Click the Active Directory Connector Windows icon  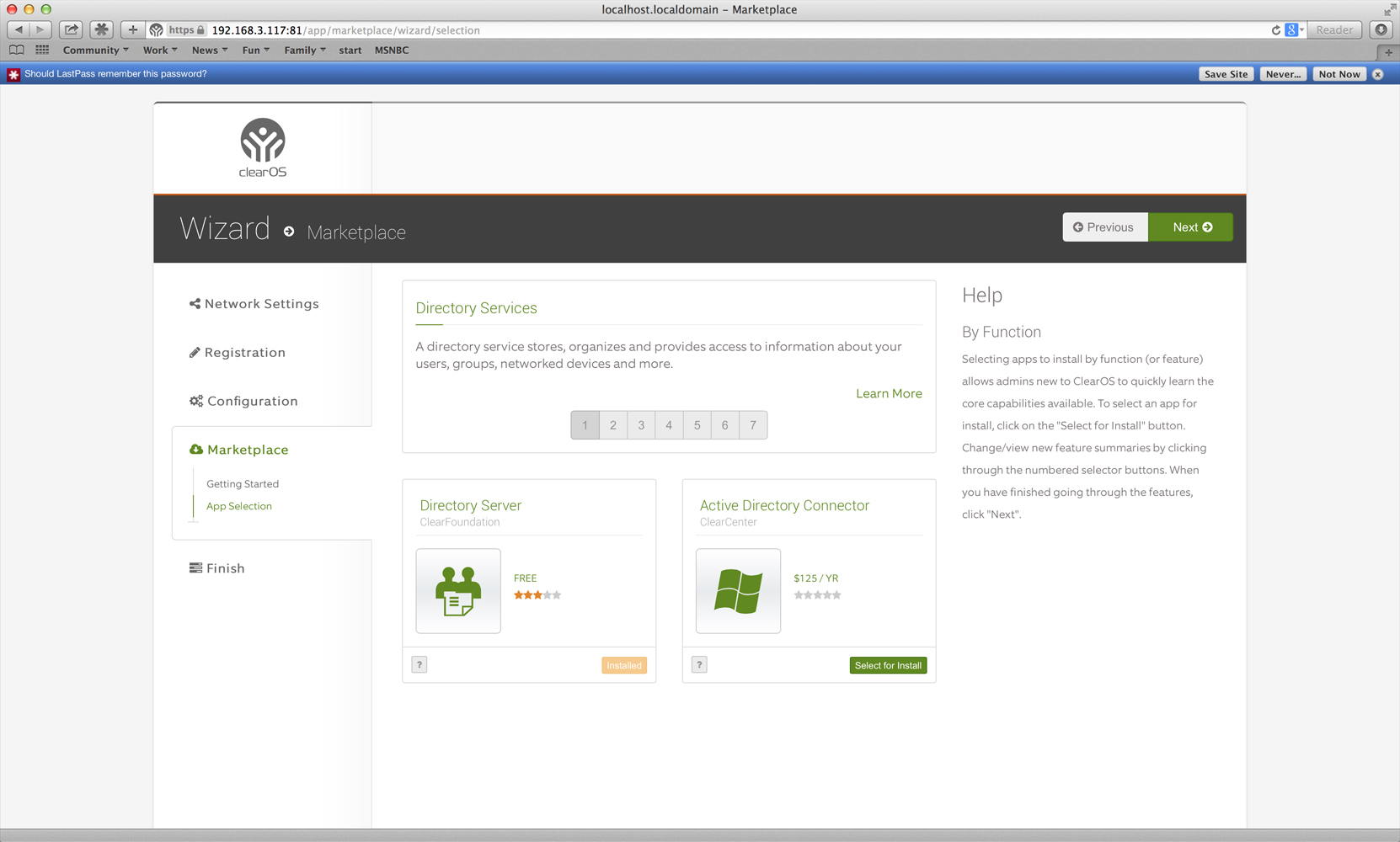(738, 591)
